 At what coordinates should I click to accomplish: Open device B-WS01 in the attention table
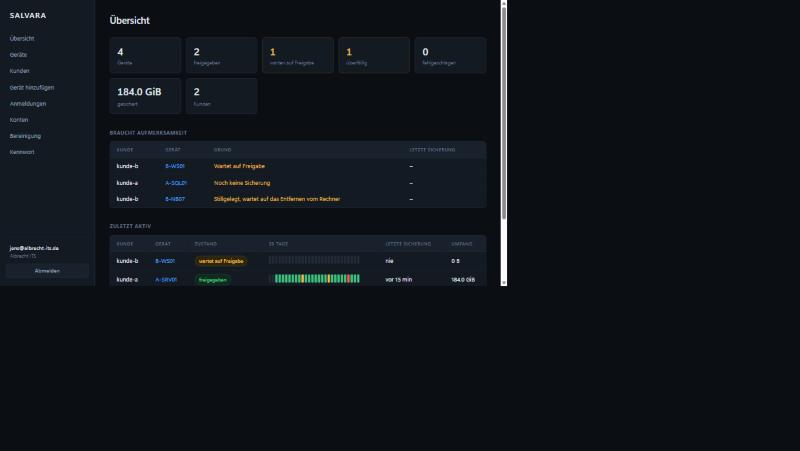point(175,166)
